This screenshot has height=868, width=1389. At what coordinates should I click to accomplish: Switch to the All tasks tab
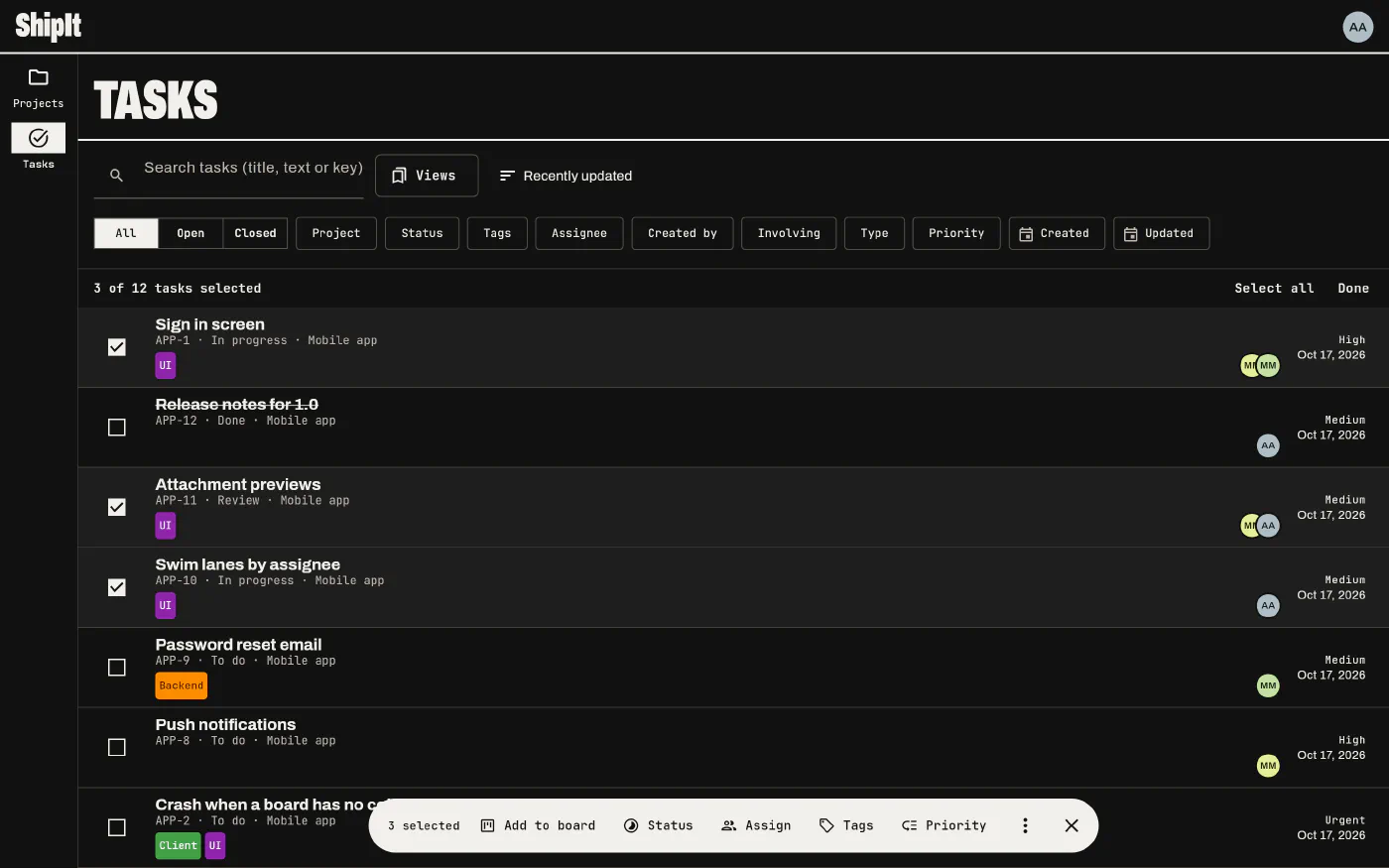coord(126,233)
